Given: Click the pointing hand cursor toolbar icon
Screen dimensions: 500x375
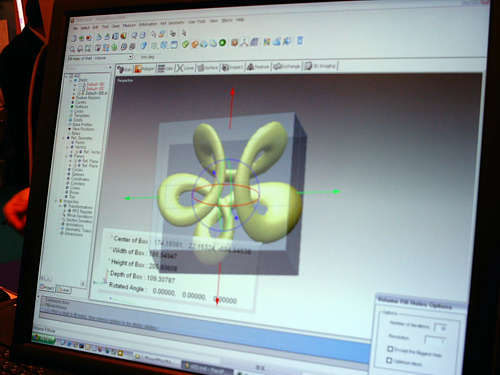Looking at the screenshot, I should click(x=184, y=33).
